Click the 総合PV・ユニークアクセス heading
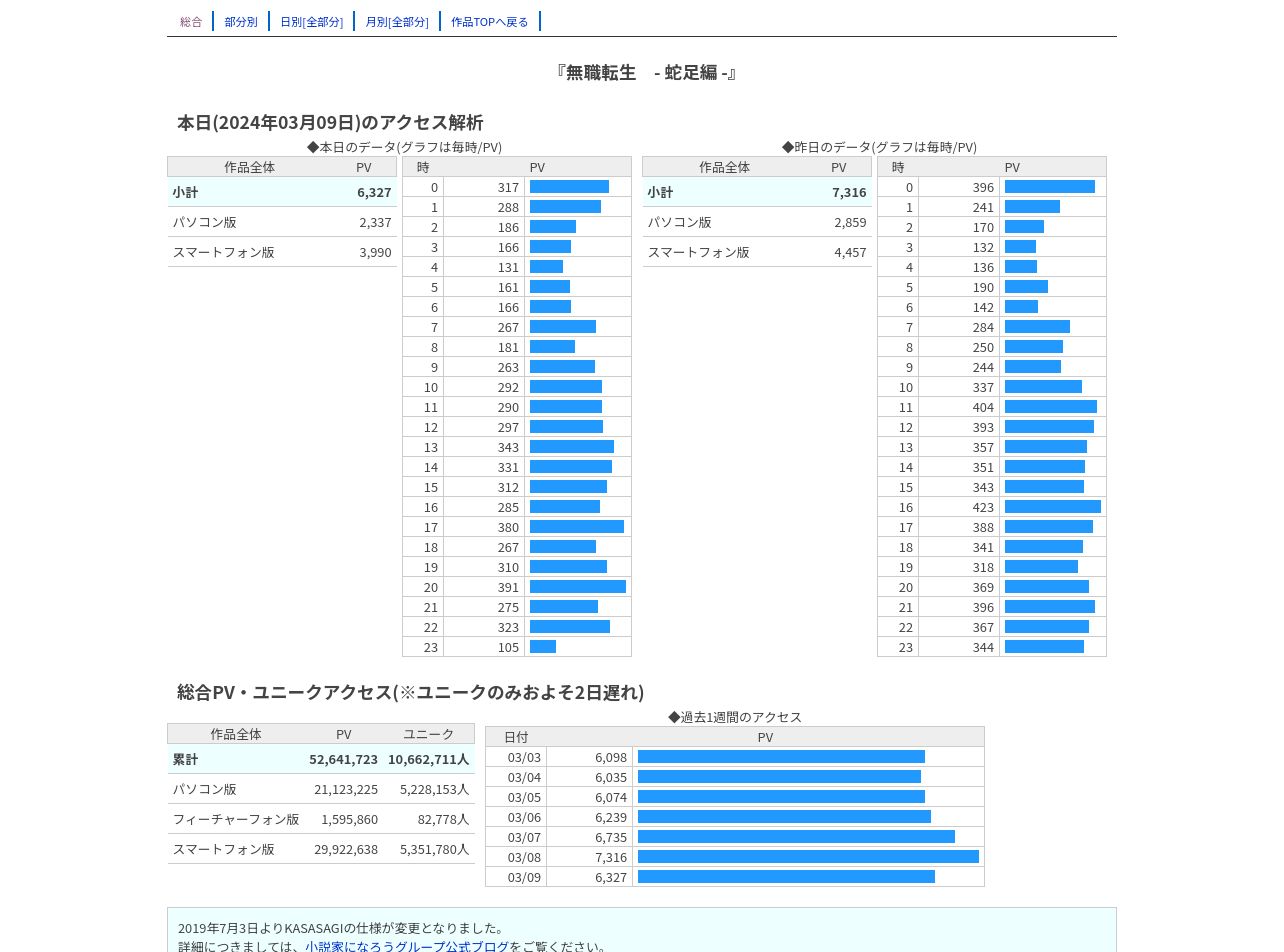Image resolution: width=1284 pixels, height=952 pixels. click(411, 692)
